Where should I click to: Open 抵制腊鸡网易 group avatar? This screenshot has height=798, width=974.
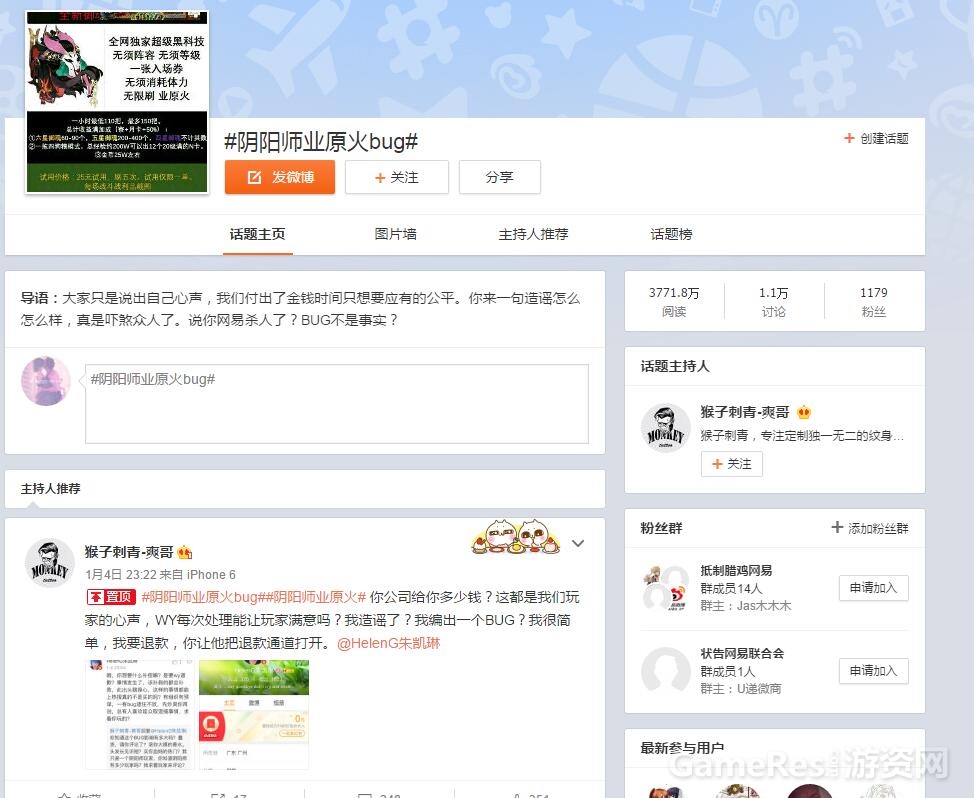click(x=666, y=588)
